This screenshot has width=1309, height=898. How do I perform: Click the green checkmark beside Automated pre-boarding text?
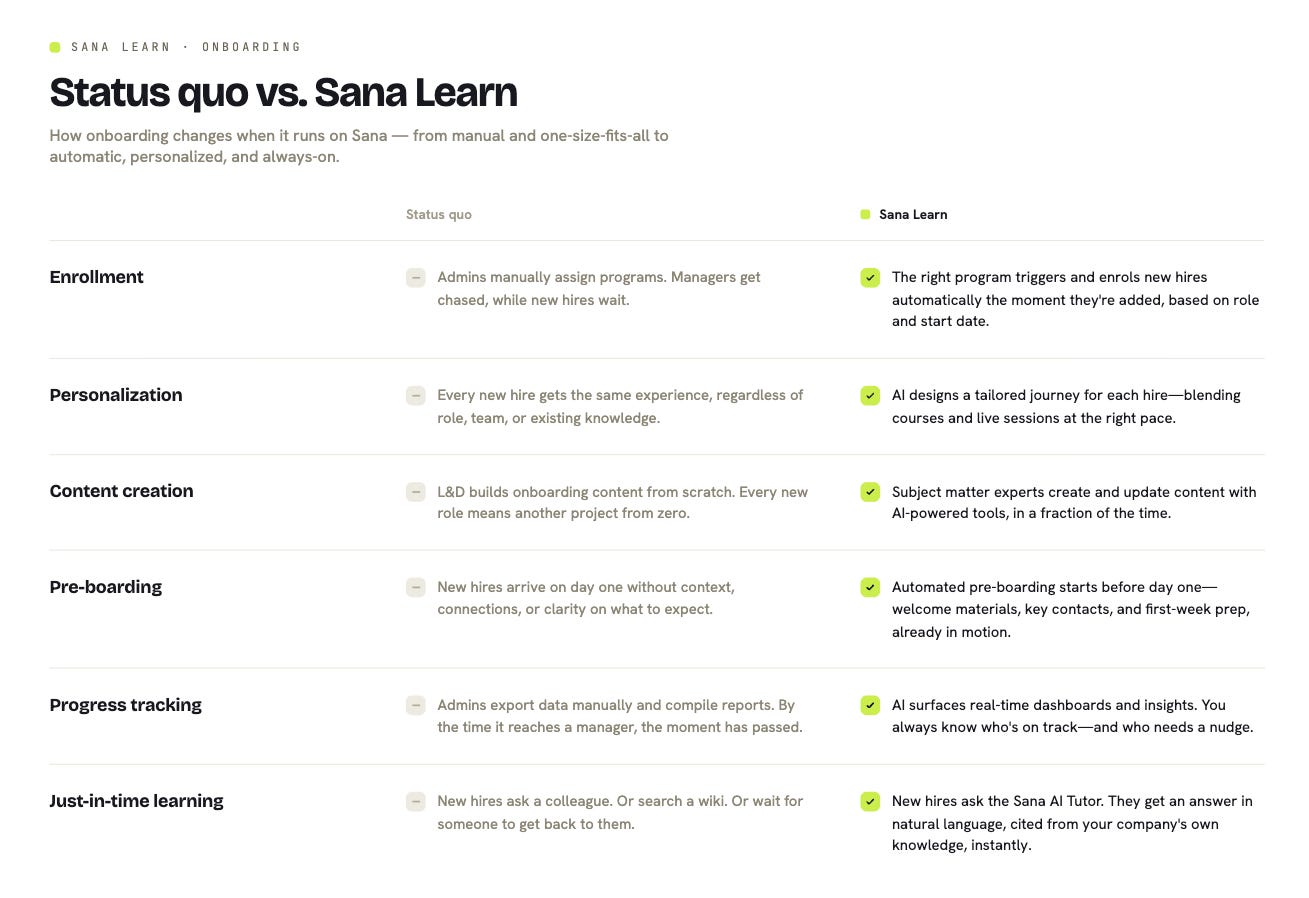click(870, 587)
